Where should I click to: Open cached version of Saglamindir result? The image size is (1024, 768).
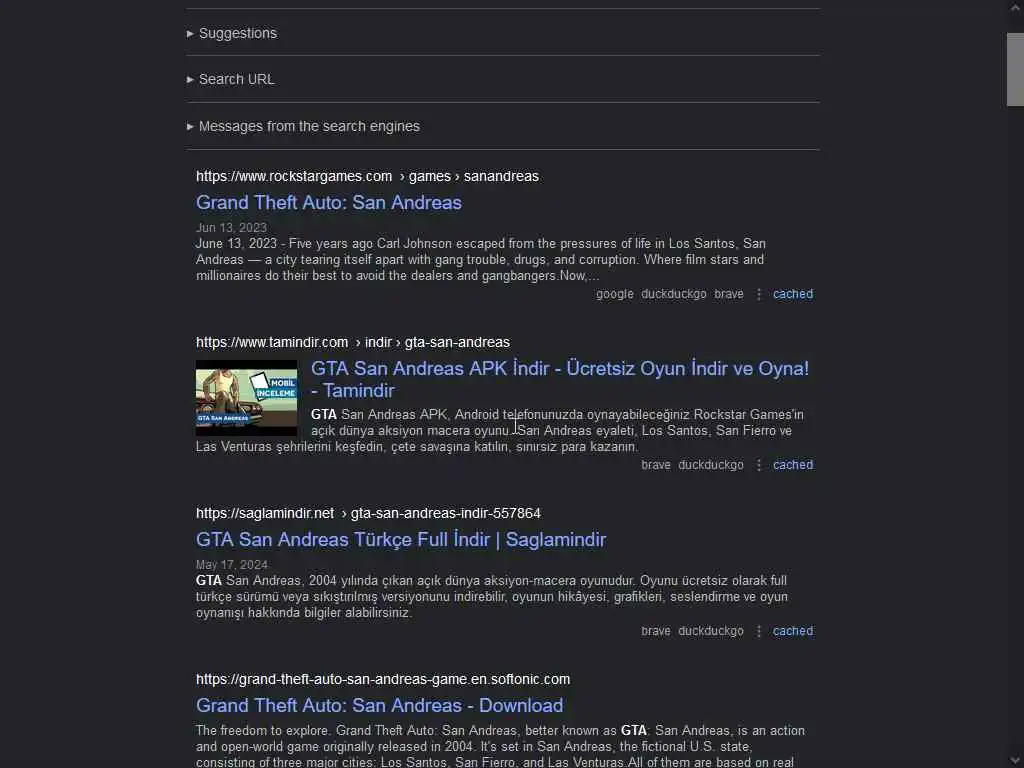pyautogui.click(x=793, y=631)
